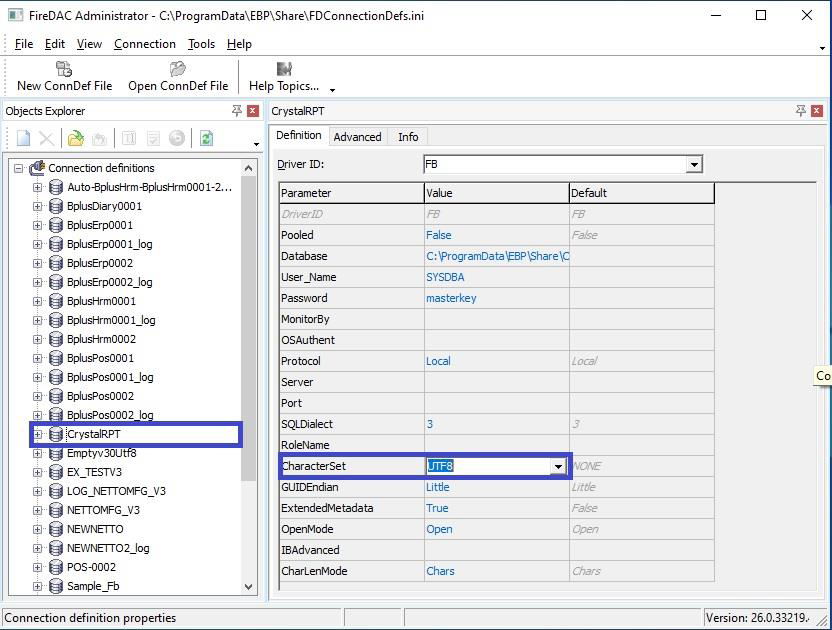Click the open folder icon in Objects Explorer
Image resolution: width=832 pixels, height=630 pixels.
pos(75,139)
